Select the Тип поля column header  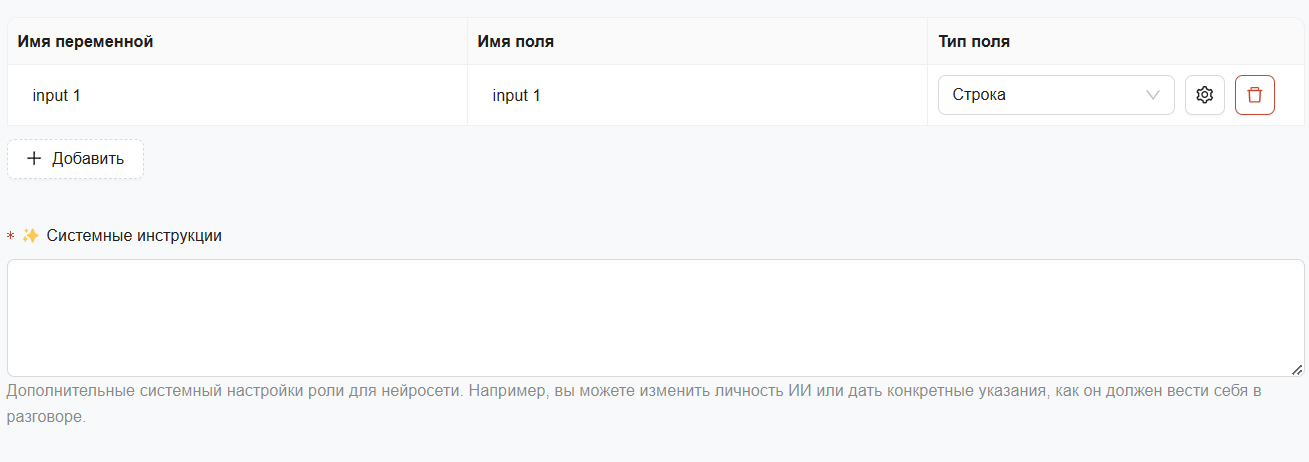(x=974, y=41)
